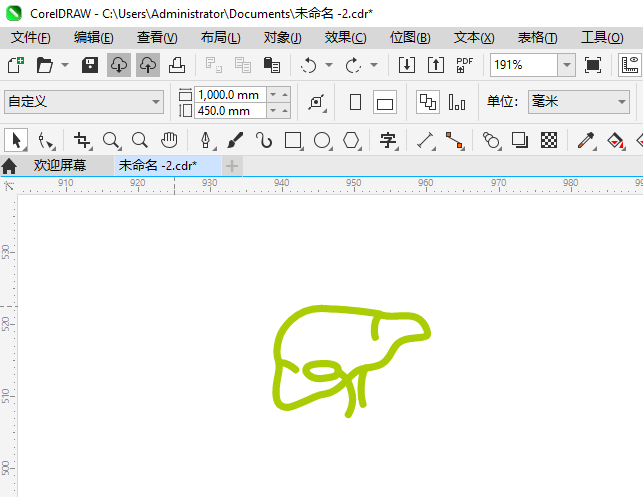Expand the Redo history dropdown arrow
643x497 pixels.
tap(374, 65)
